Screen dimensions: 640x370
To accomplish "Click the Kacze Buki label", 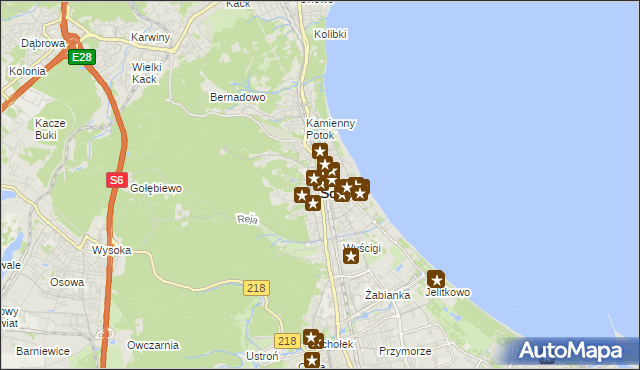I will pos(50,129).
